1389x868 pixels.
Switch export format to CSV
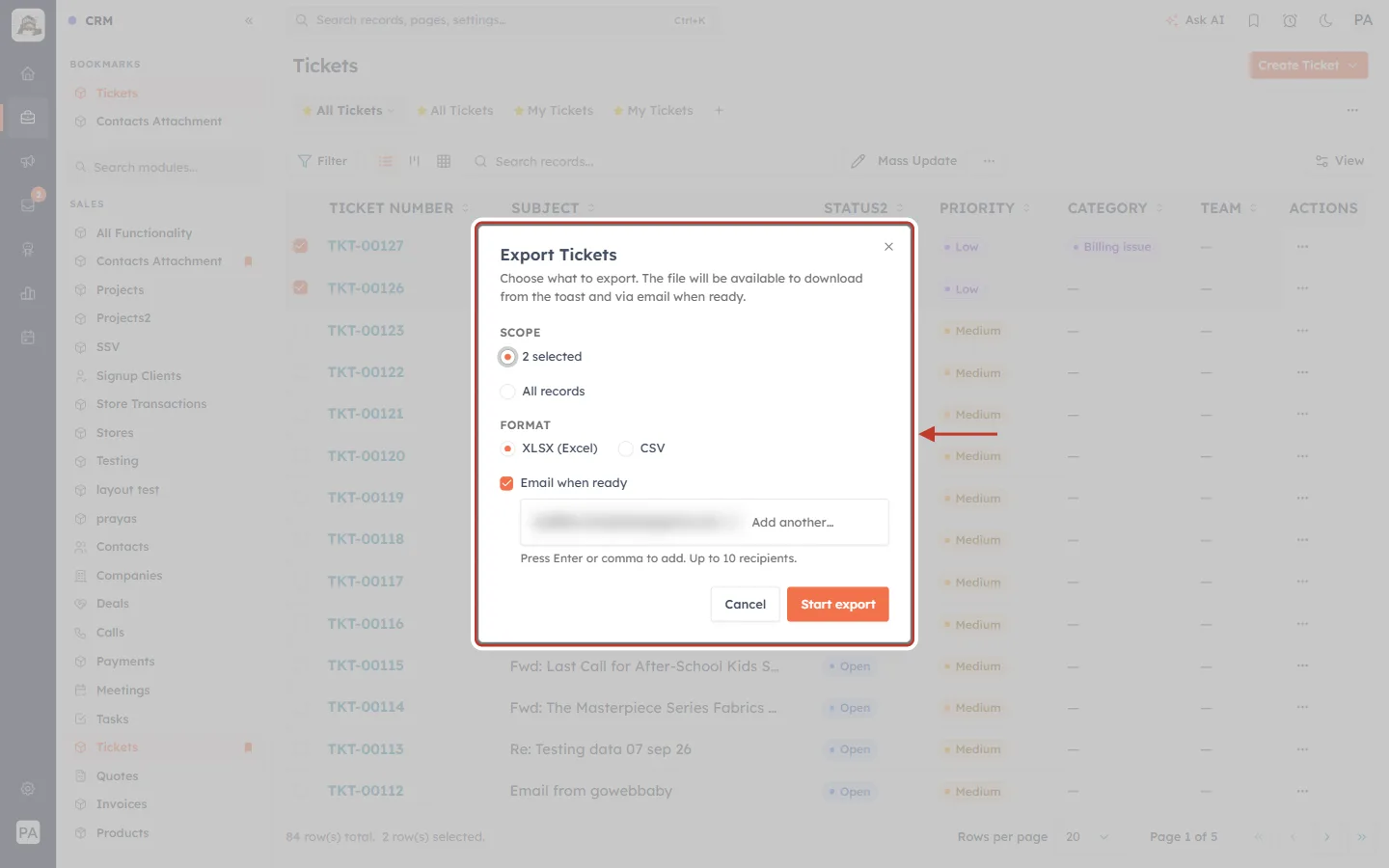626,448
